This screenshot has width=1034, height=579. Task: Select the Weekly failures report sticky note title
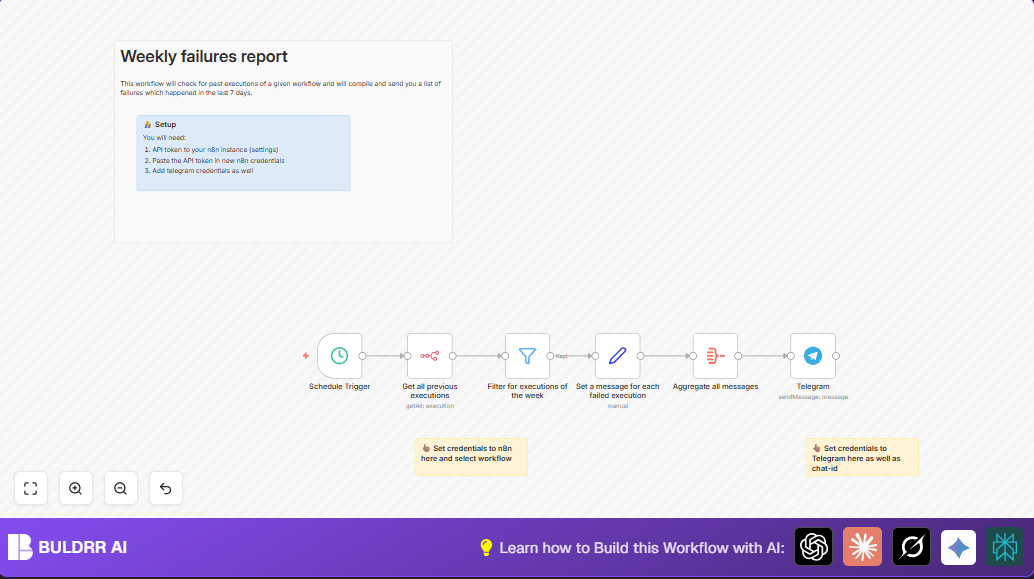[204, 57]
